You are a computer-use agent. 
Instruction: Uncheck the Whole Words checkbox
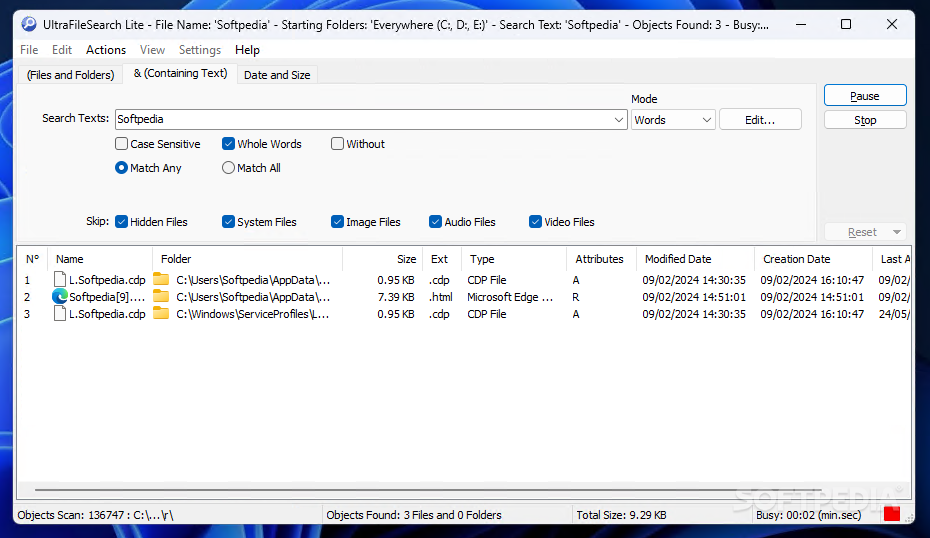[228, 144]
